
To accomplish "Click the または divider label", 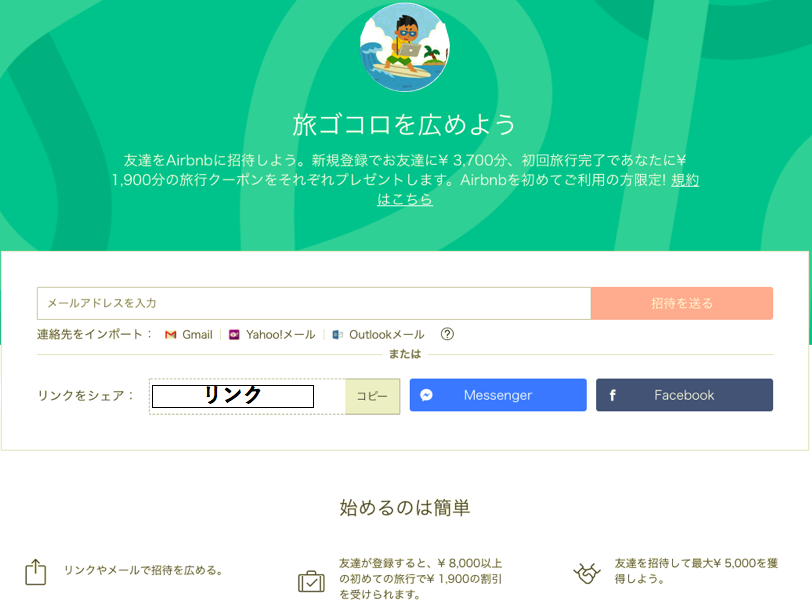I will 405,354.
